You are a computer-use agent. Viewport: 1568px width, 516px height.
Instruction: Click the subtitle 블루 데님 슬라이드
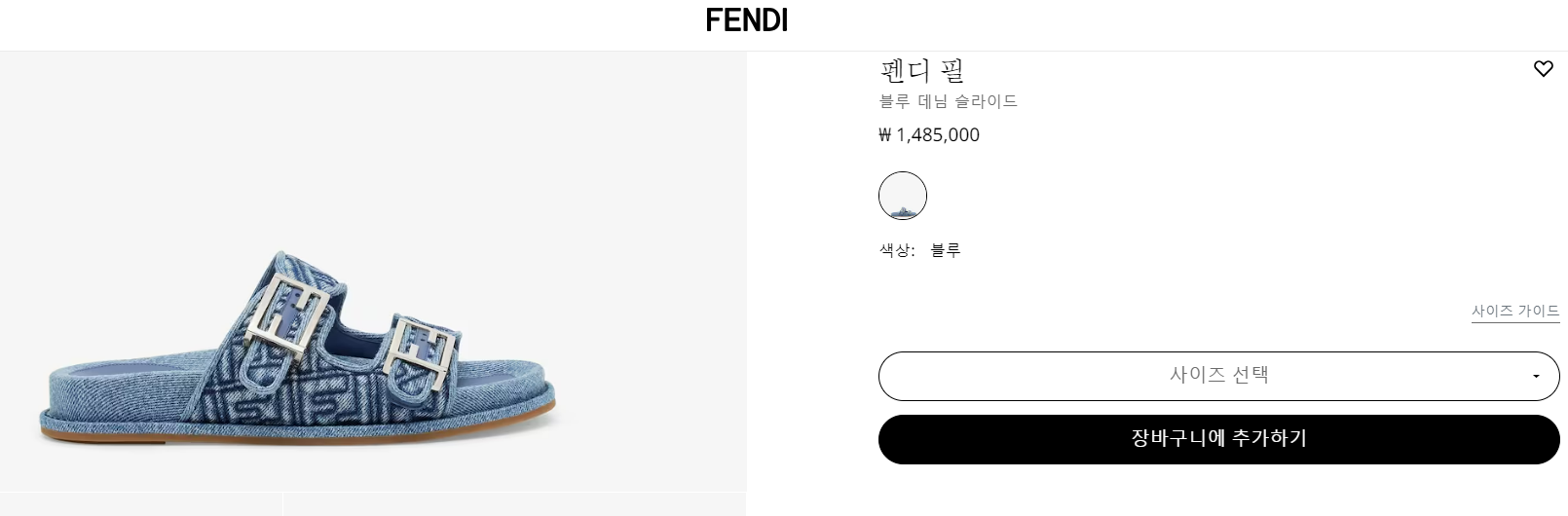tap(948, 101)
